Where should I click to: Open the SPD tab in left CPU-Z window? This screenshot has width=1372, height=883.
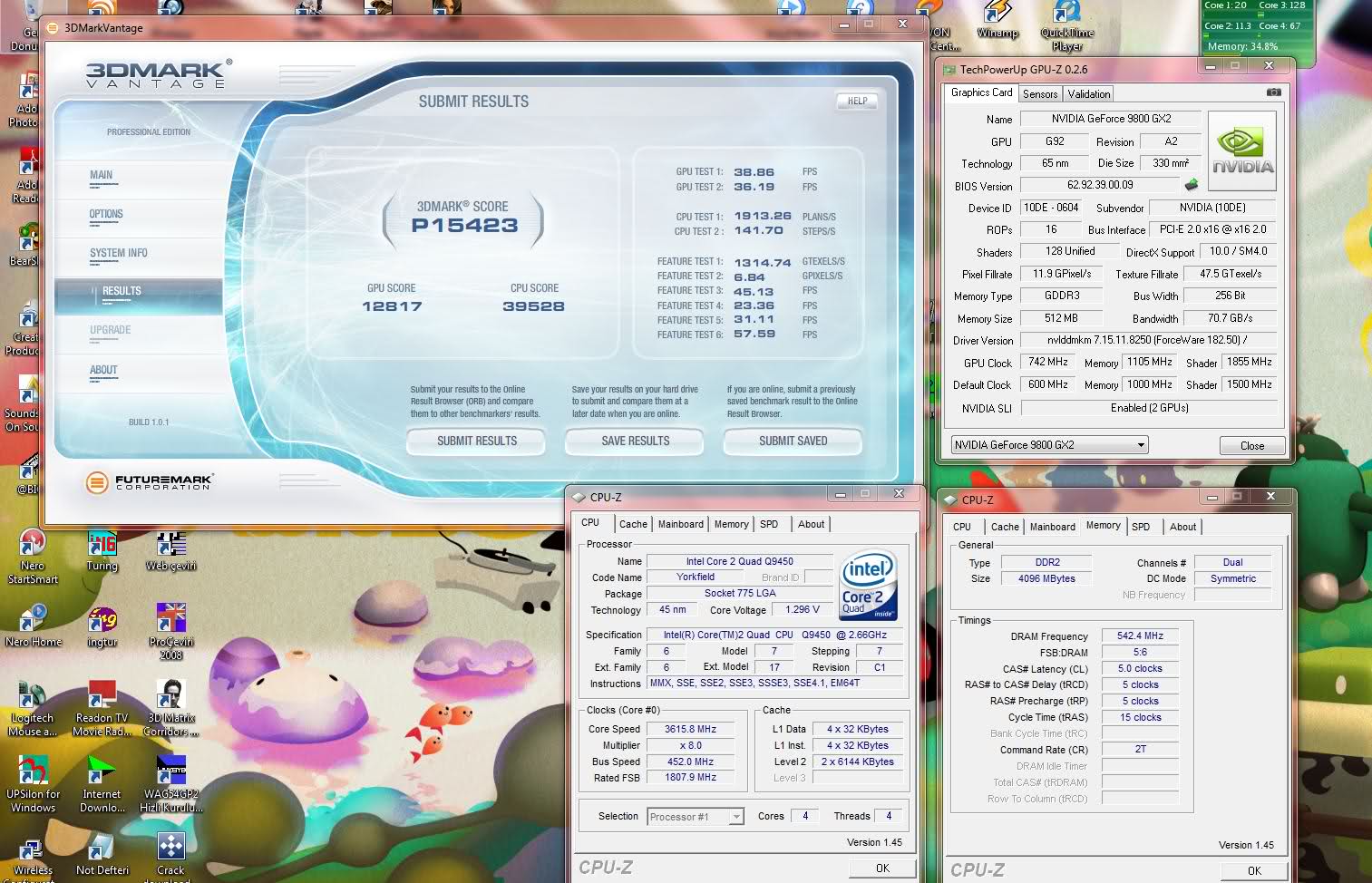point(769,524)
